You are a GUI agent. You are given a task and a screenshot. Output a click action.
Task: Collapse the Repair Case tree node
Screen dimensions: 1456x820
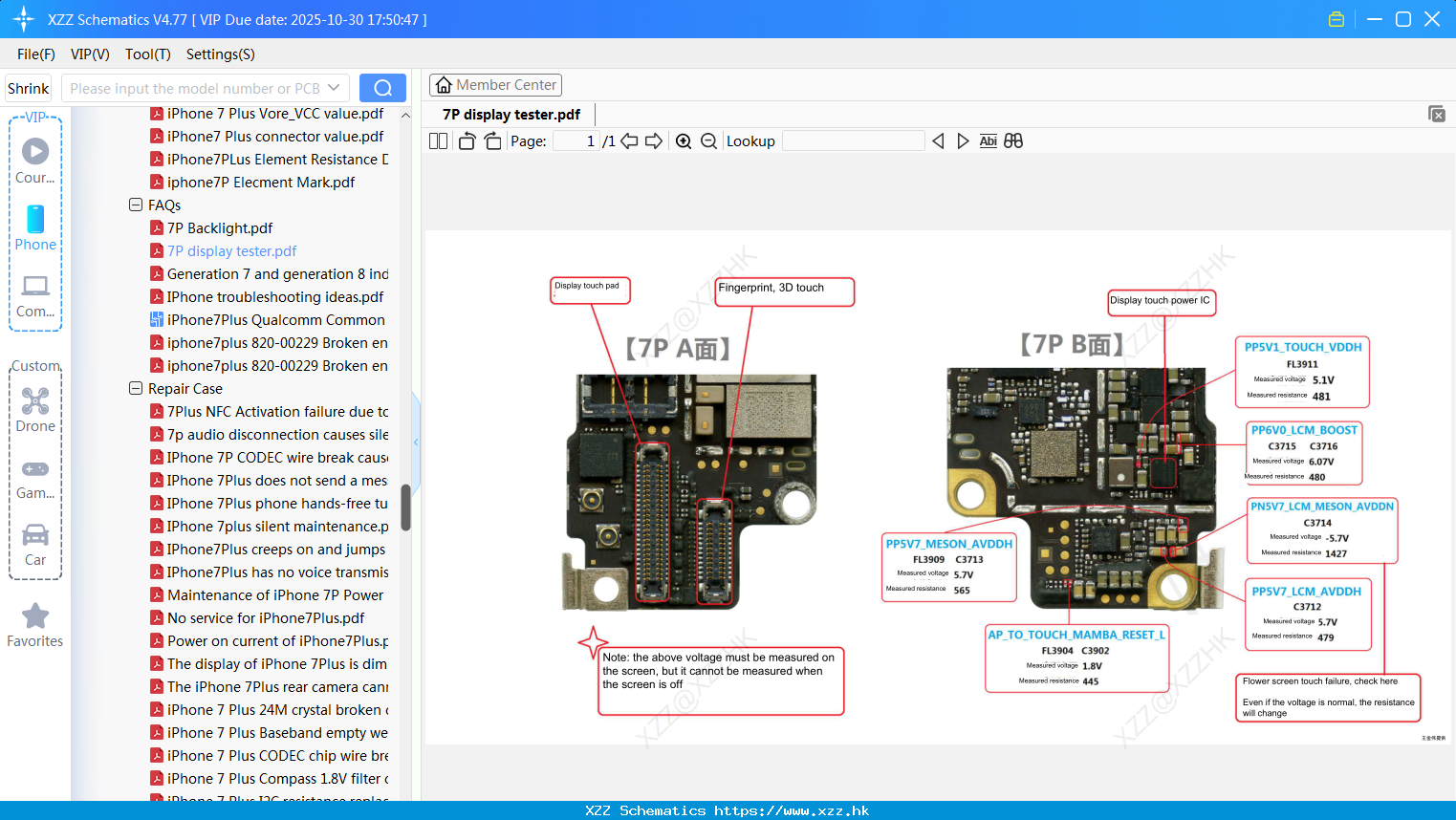click(x=136, y=388)
